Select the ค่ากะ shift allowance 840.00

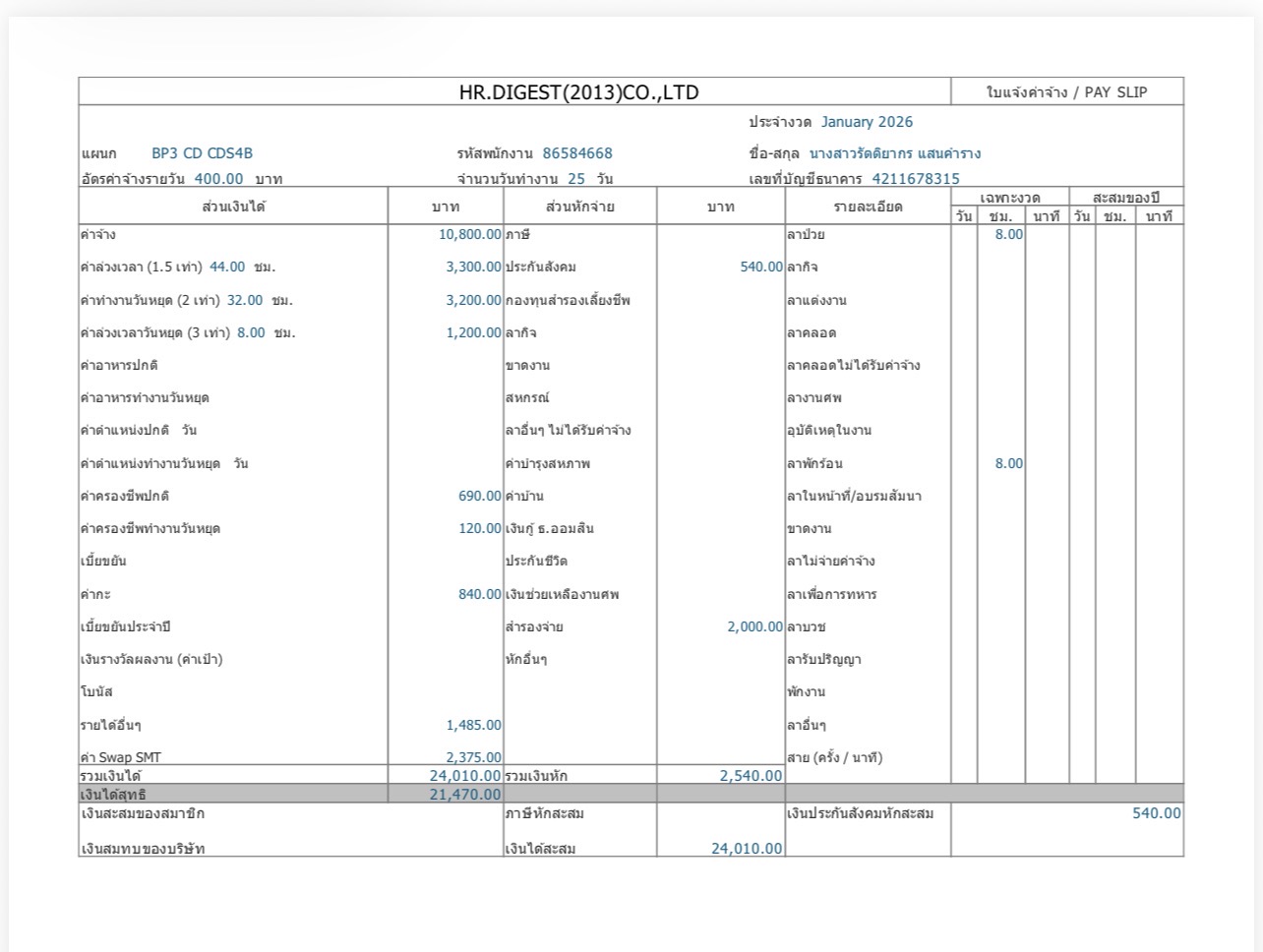pos(479,594)
